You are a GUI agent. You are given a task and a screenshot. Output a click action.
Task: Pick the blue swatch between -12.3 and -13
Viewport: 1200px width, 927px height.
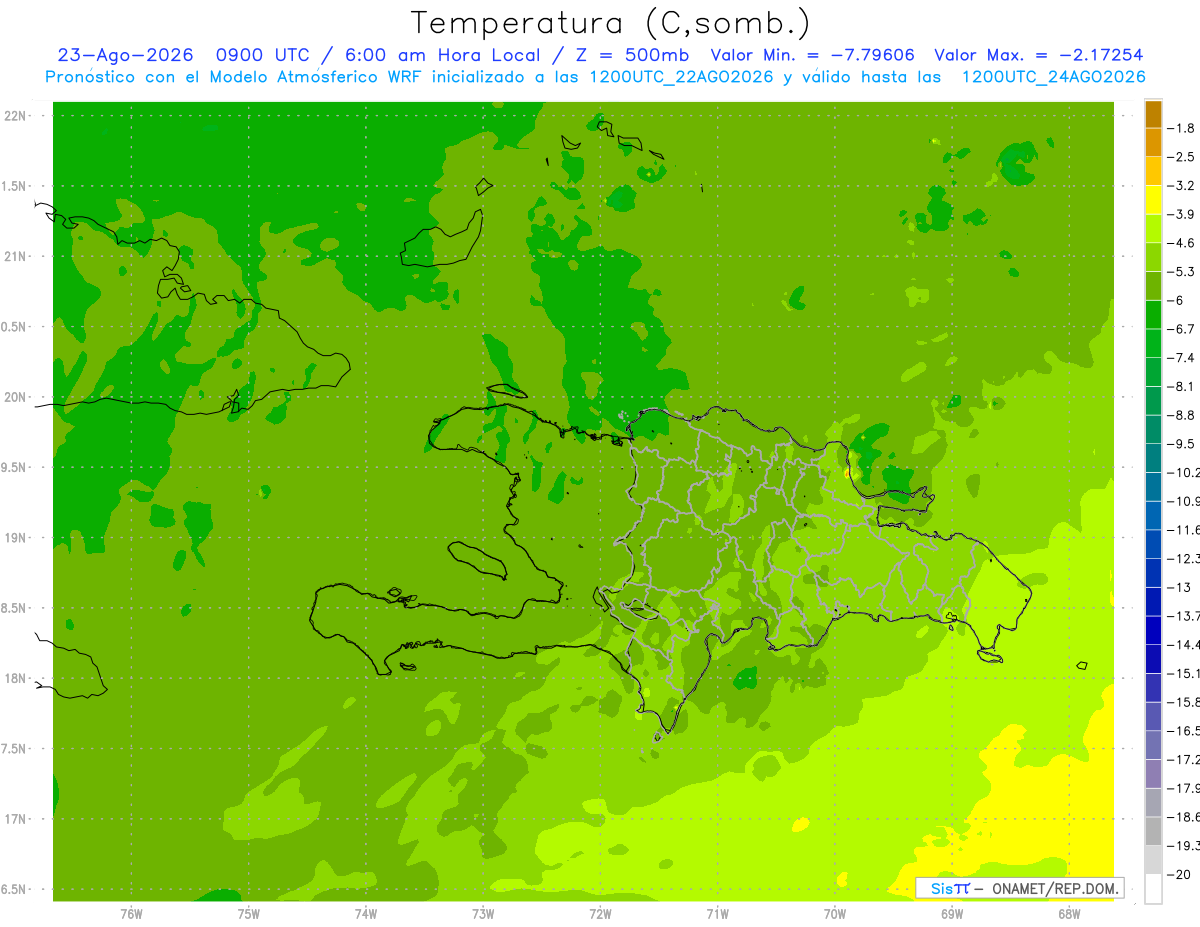1153,573
